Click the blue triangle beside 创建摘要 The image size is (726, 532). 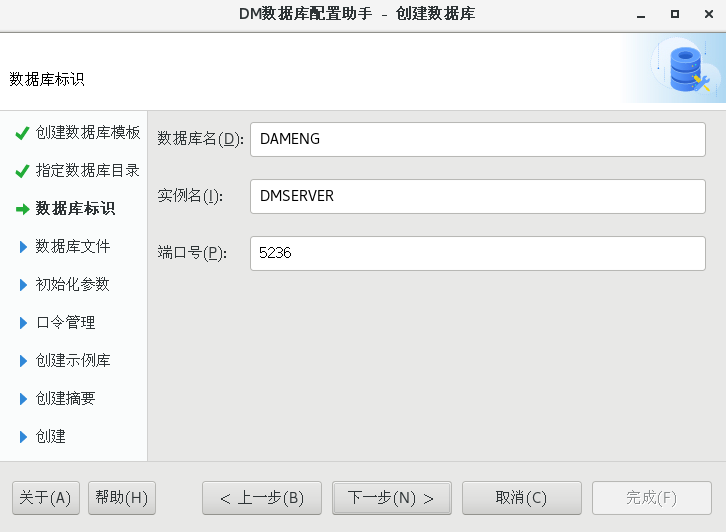point(23,399)
